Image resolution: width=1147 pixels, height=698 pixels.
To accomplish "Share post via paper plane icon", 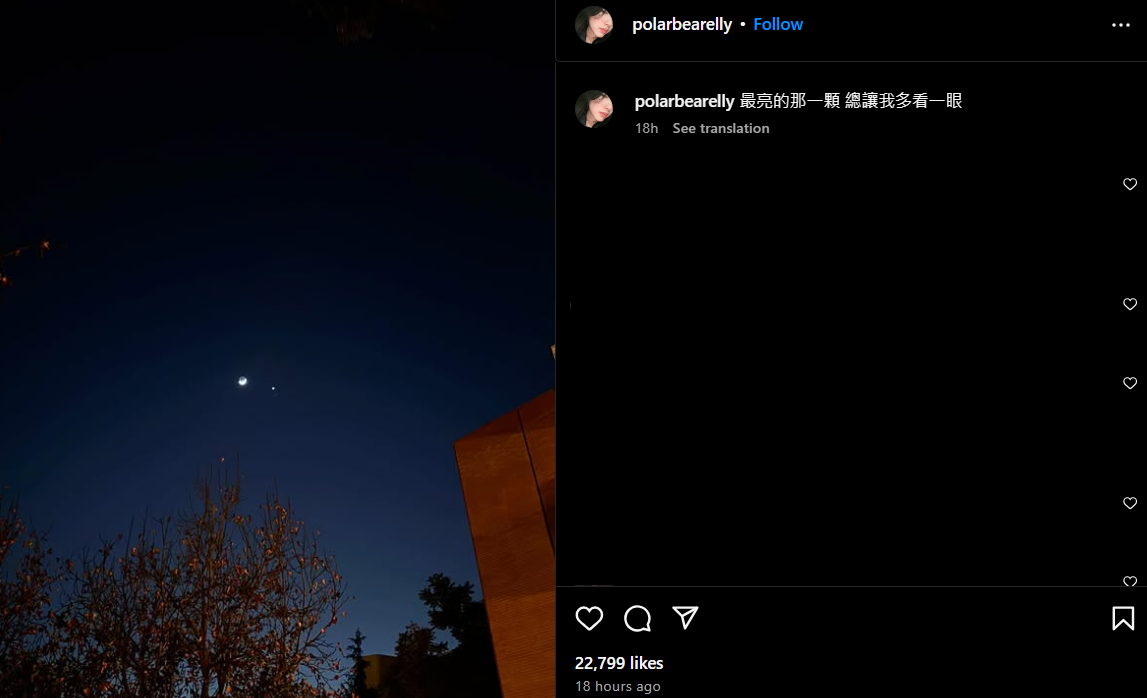I will click(x=685, y=618).
